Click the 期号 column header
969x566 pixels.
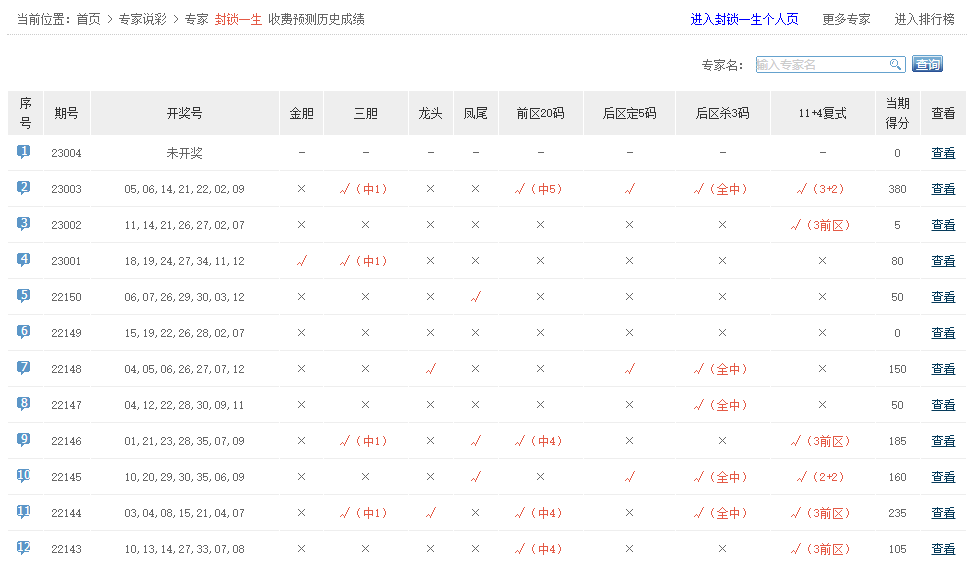pyautogui.click(x=66, y=113)
